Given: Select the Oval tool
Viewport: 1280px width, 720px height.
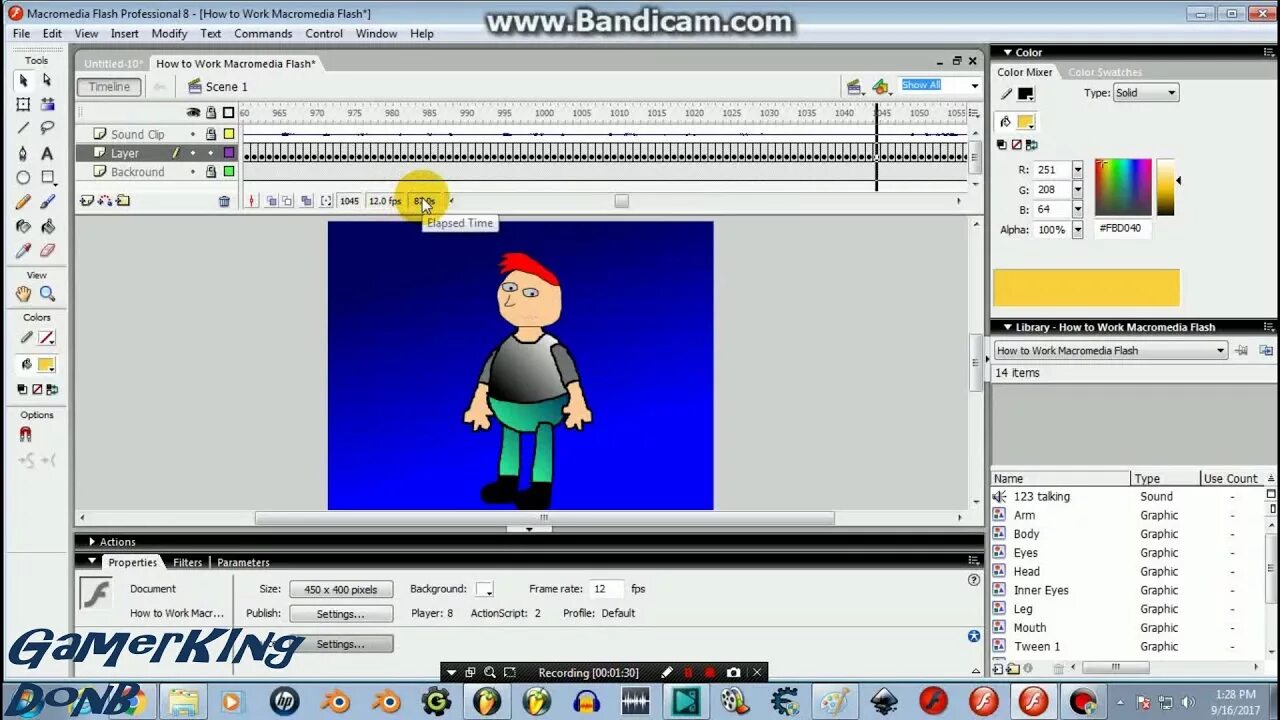Looking at the screenshot, I should (x=23, y=178).
